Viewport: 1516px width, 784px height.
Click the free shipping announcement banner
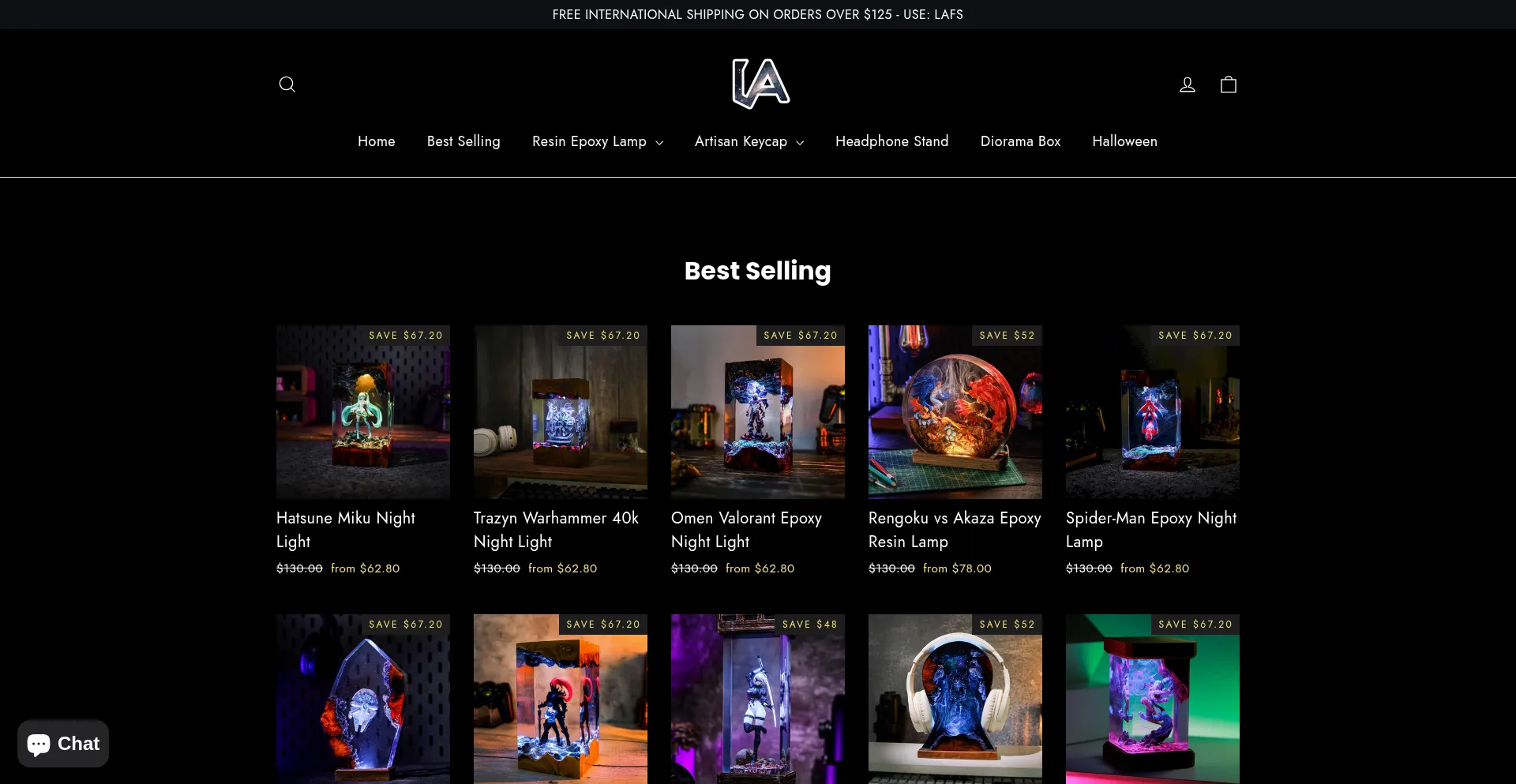point(758,14)
